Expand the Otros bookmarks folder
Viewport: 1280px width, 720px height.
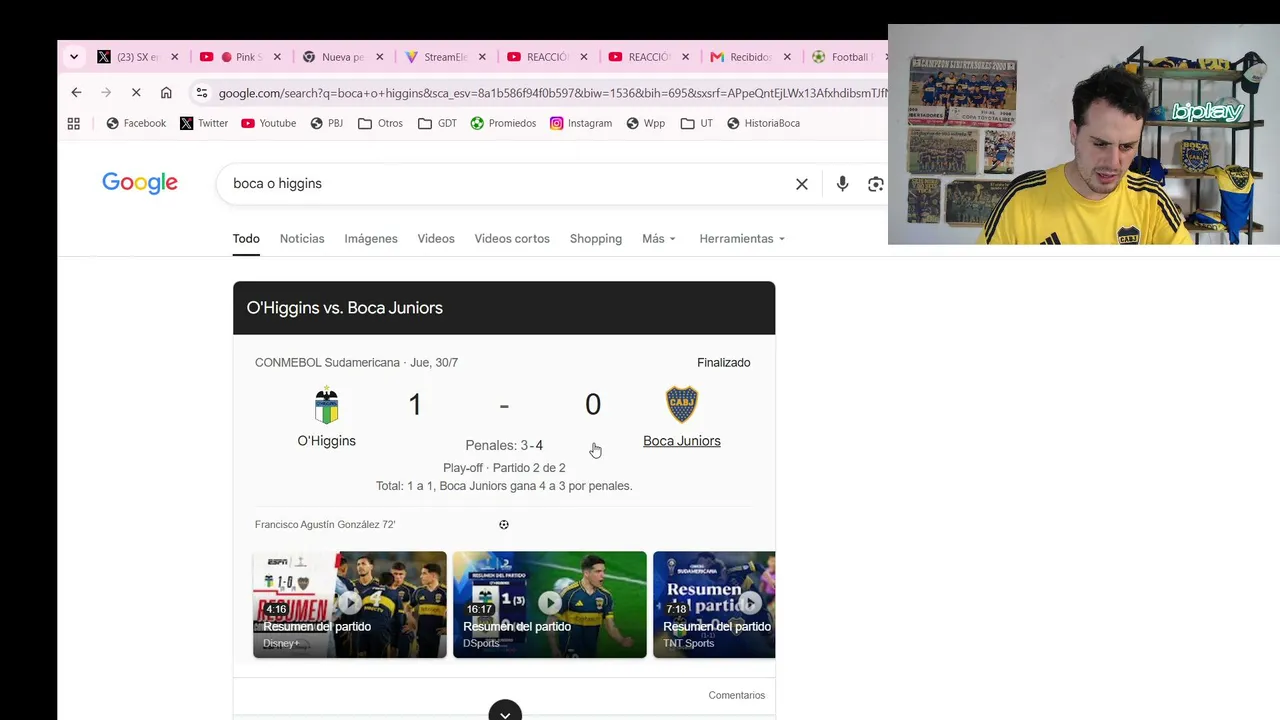click(380, 123)
